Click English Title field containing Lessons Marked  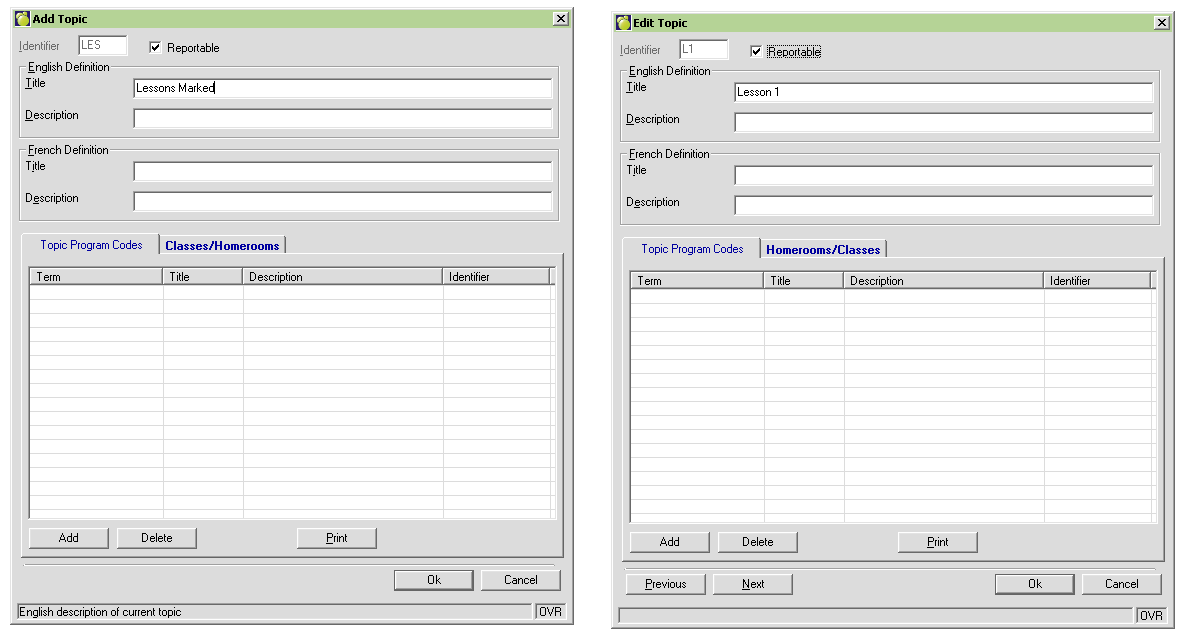point(342,88)
